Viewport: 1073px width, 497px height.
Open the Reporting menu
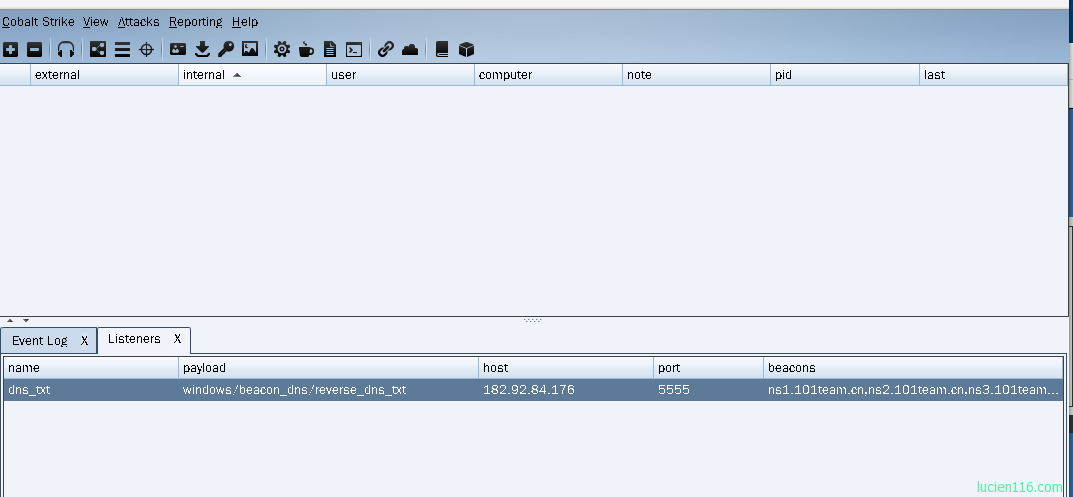pos(196,22)
